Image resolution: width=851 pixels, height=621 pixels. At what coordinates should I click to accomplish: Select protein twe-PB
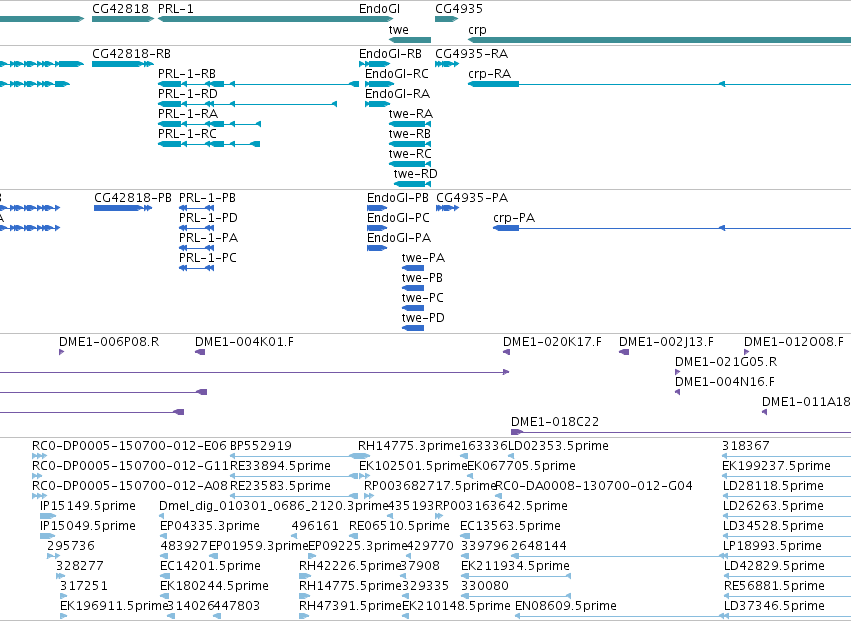(x=413, y=288)
